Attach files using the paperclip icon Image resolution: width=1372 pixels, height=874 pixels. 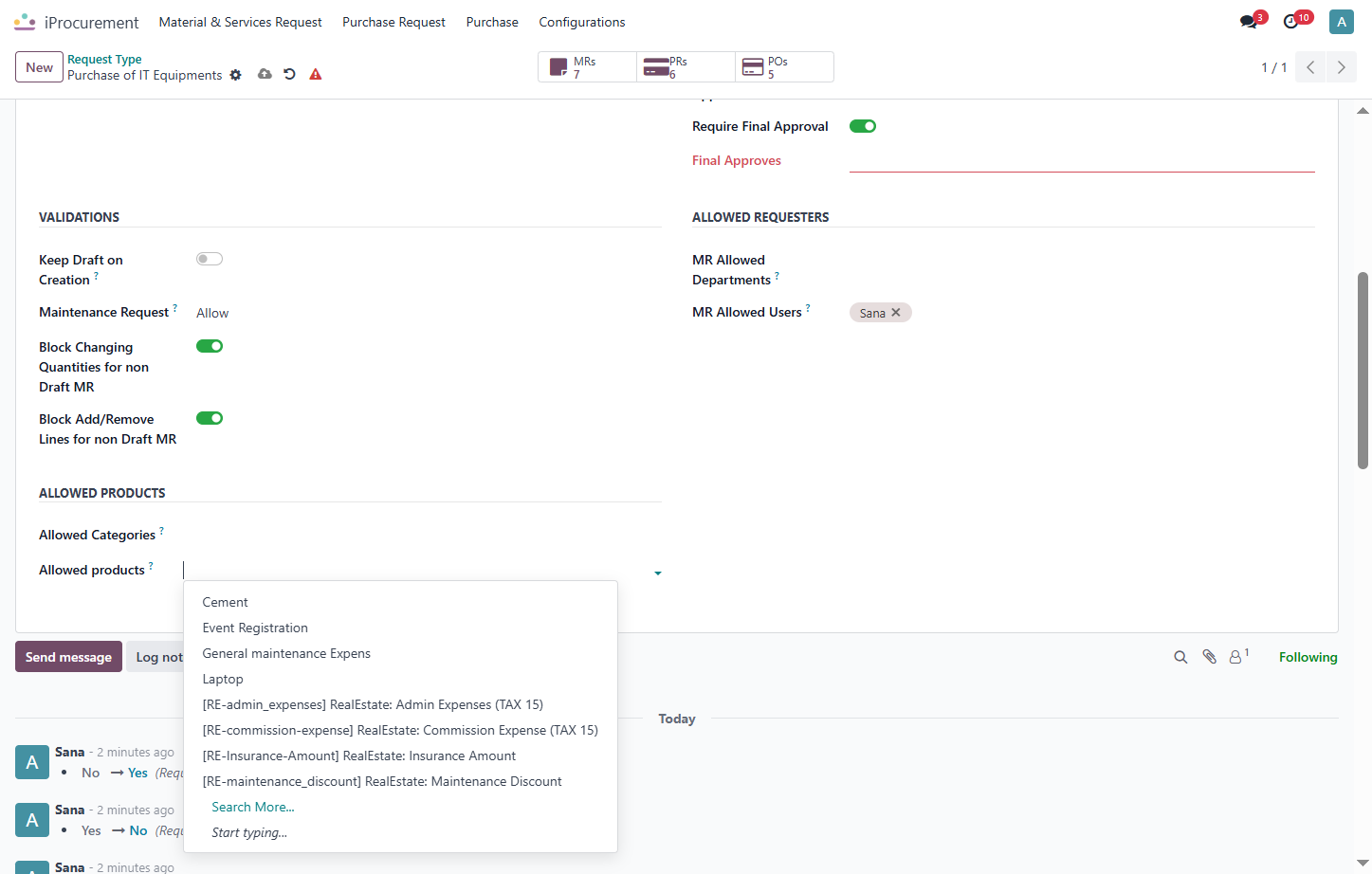1209,657
